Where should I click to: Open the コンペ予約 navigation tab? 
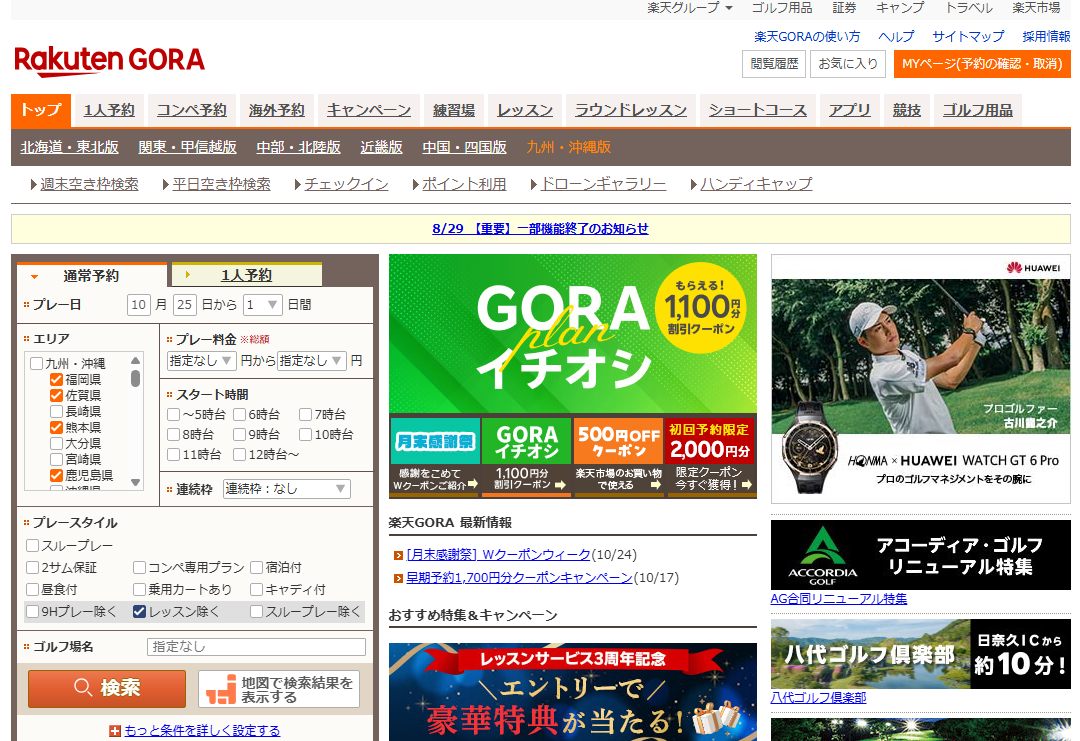pos(191,110)
